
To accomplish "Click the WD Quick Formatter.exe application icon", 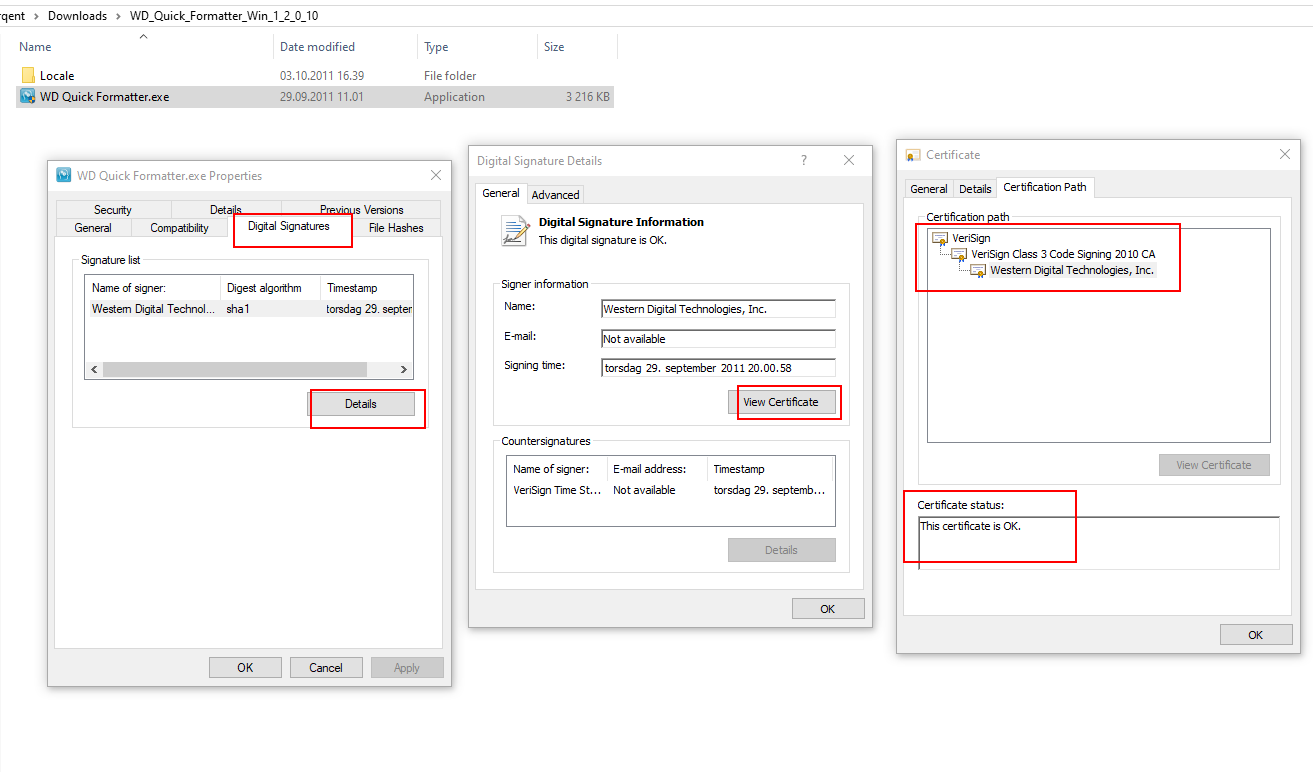I will tap(28, 97).
